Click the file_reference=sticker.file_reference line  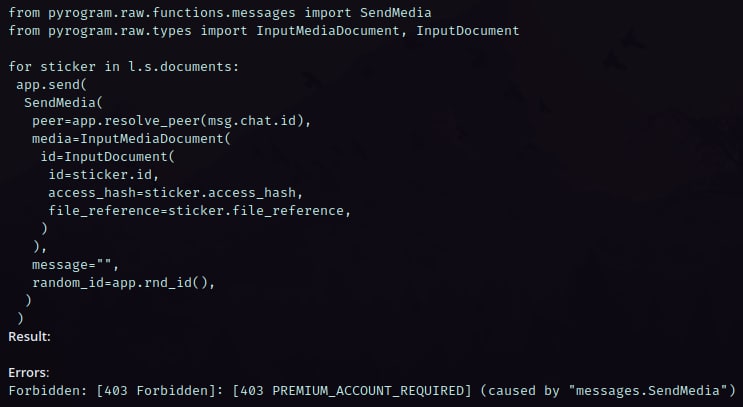[x=200, y=211]
